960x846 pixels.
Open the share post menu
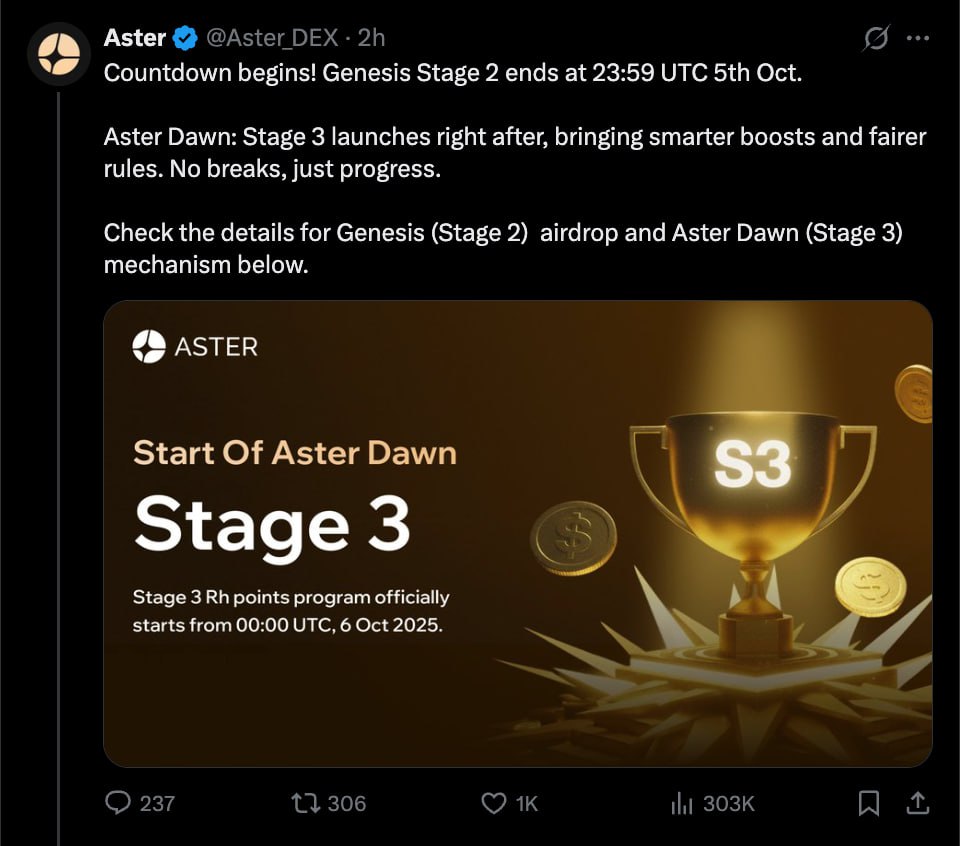coord(917,802)
